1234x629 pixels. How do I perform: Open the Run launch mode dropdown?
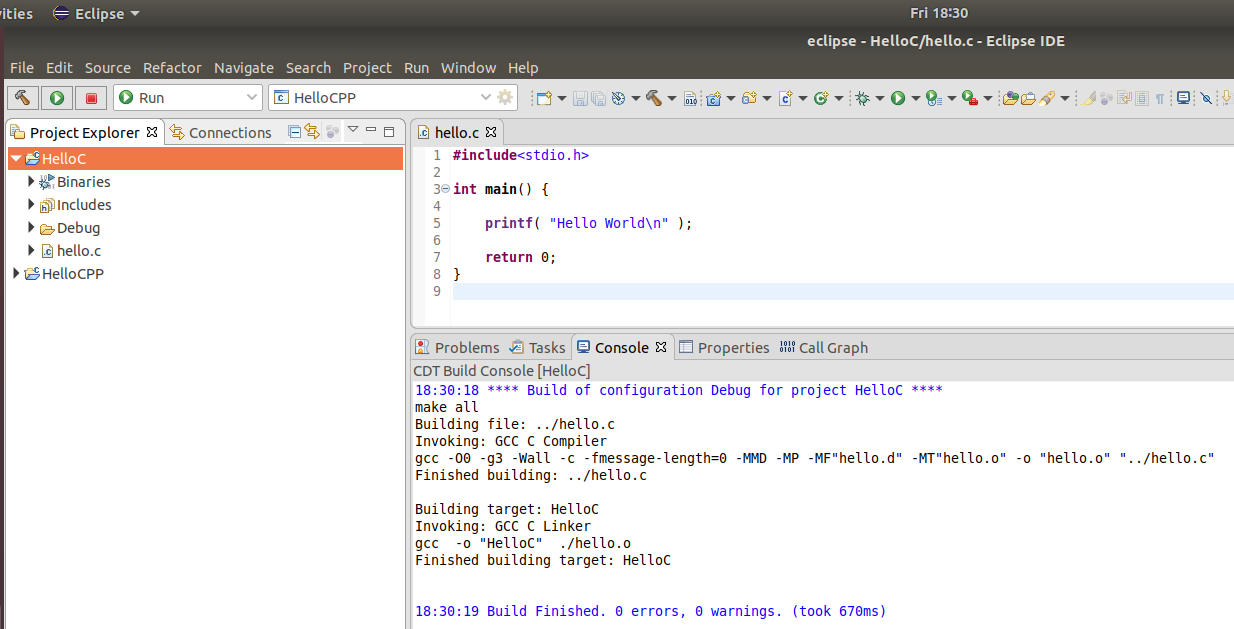(x=252, y=97)
